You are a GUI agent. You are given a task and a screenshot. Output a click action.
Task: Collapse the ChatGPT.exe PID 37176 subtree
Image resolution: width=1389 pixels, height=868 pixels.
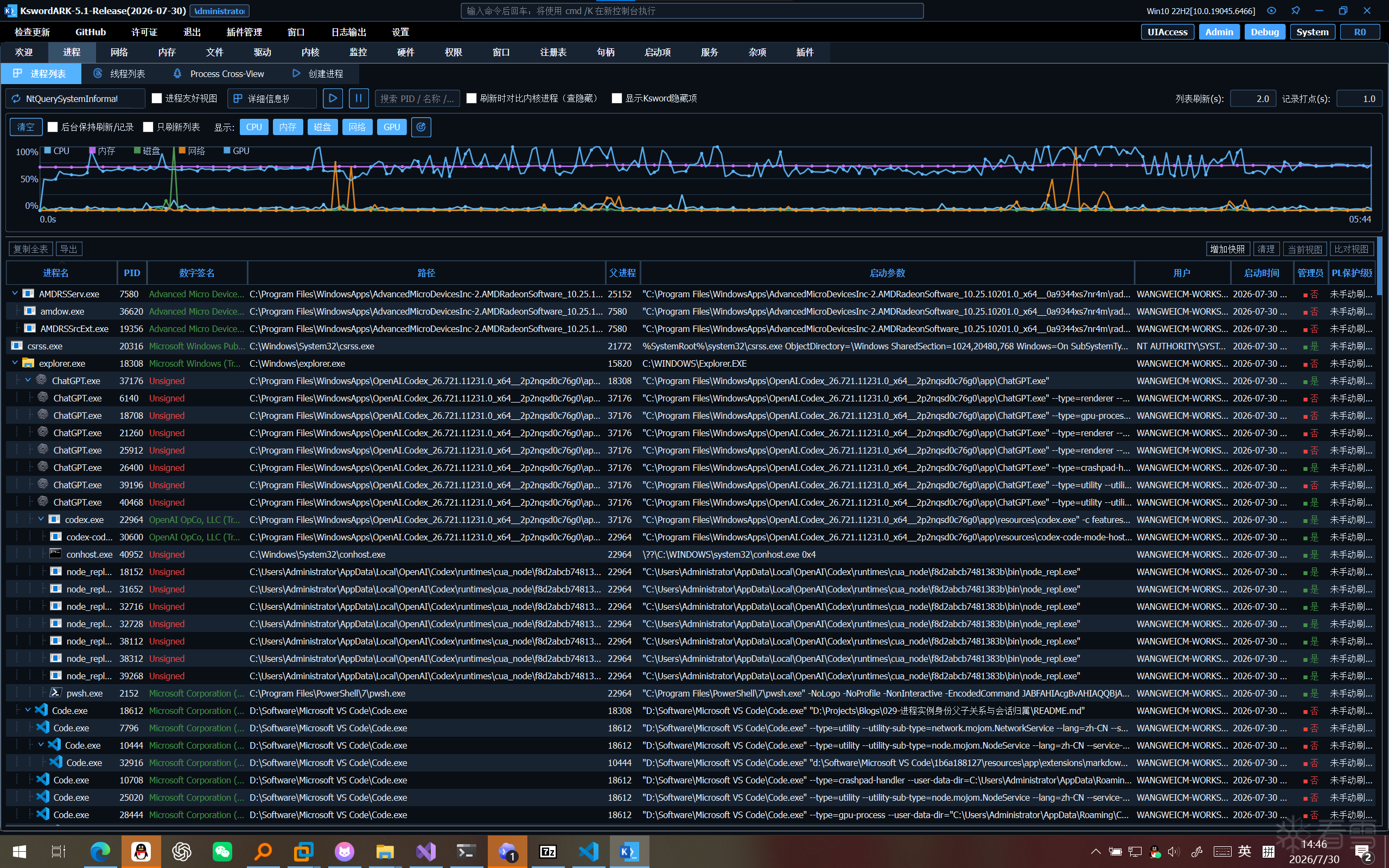pyautogui.click(x=28, y=380)
